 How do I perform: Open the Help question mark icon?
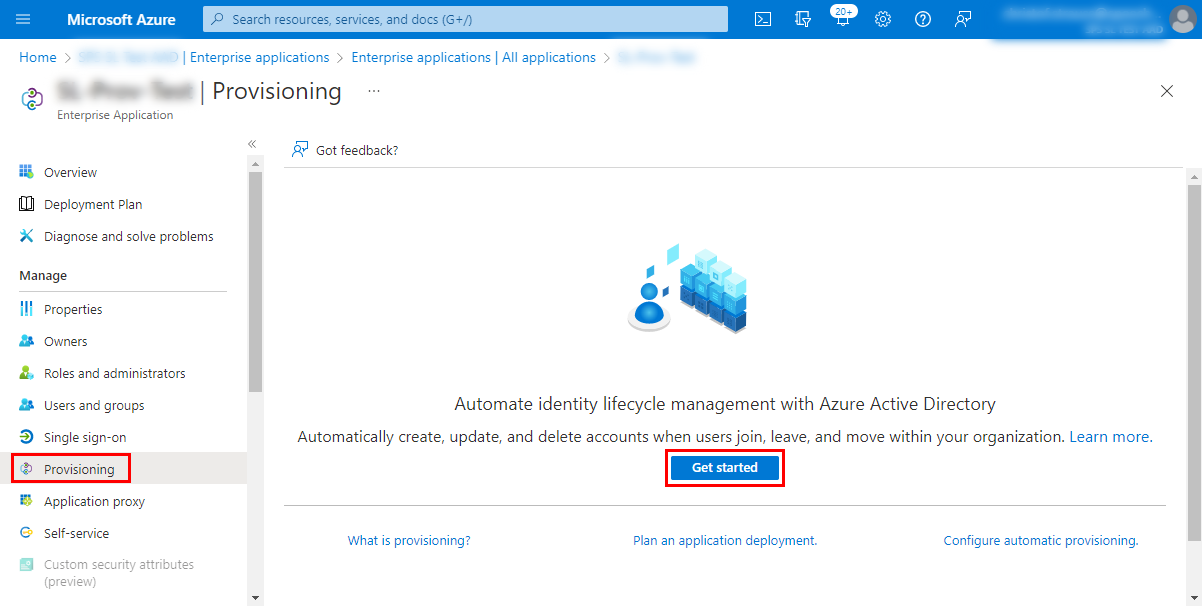(923, 19)
